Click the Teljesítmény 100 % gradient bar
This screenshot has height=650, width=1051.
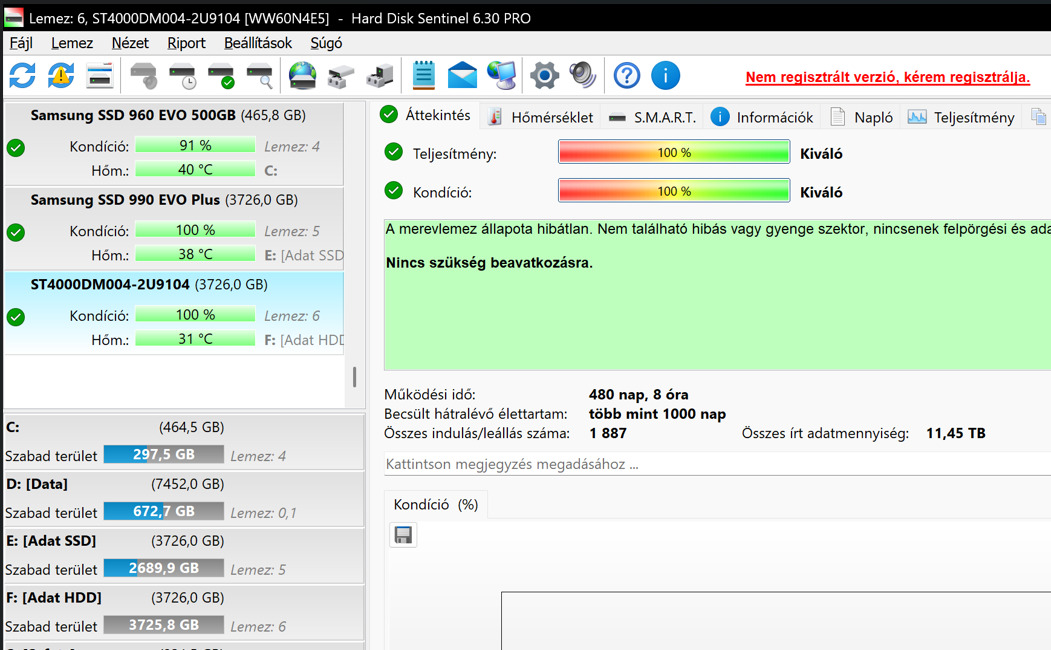(674, 152)
